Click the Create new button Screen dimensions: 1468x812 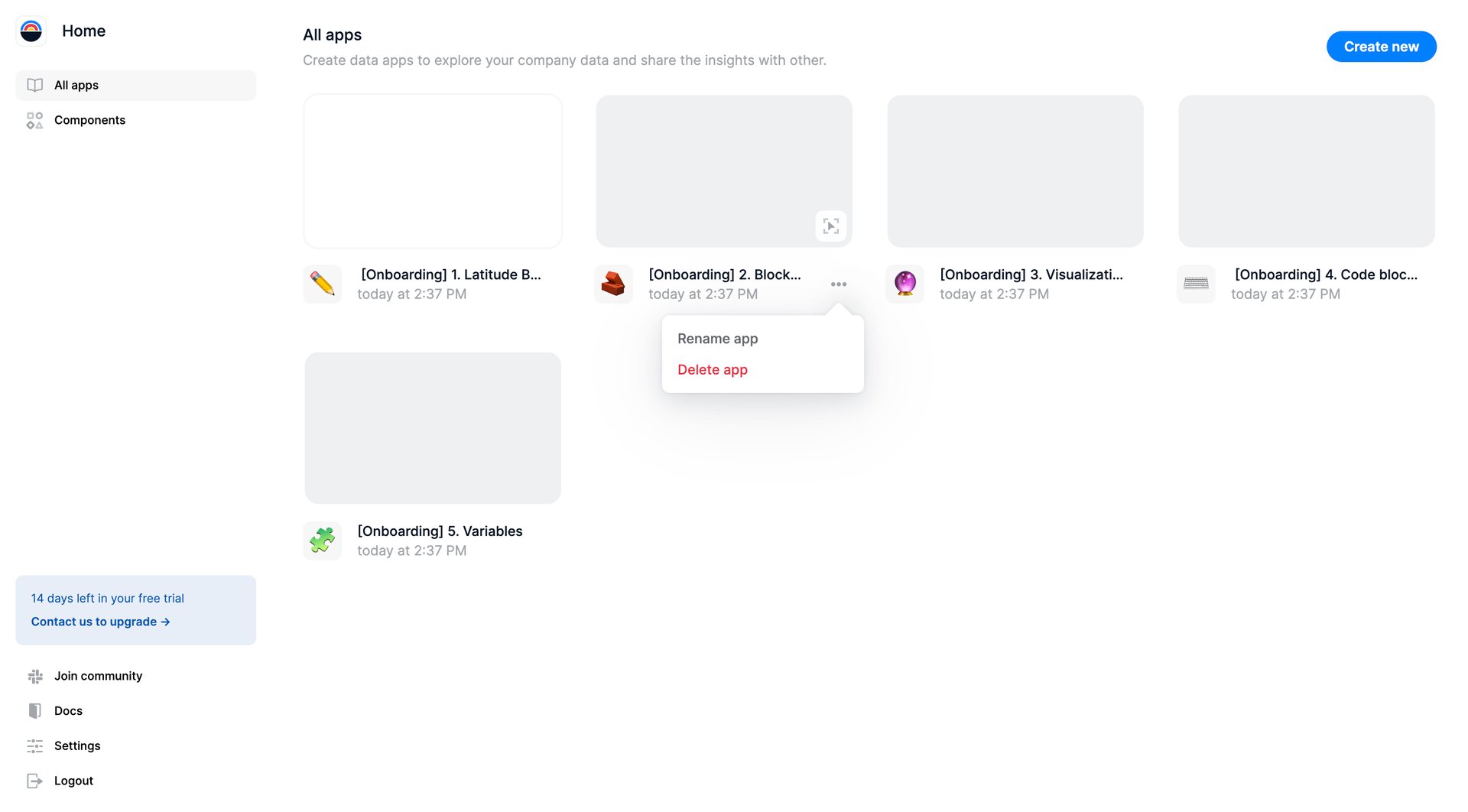(1380, 47)
